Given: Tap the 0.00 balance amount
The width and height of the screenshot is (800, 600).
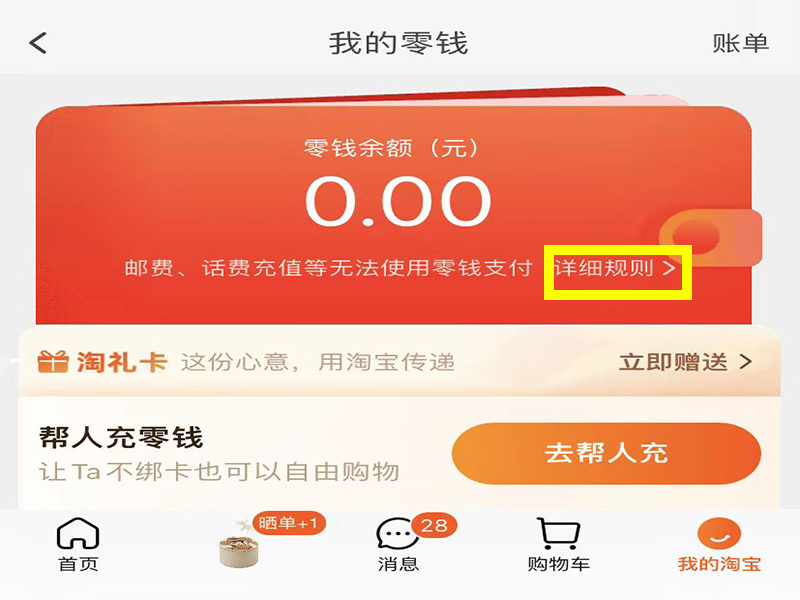Looking at the screenshot, I should pos(398,201).
